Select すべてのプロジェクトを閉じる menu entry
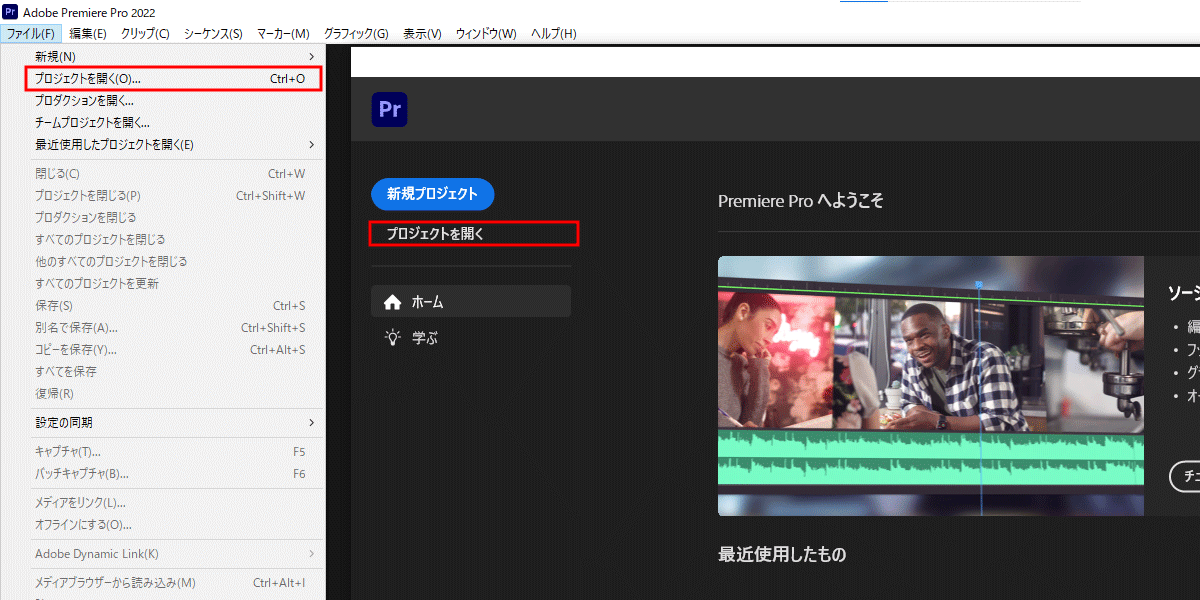1200x600 pixels. [x=174, y=239]
